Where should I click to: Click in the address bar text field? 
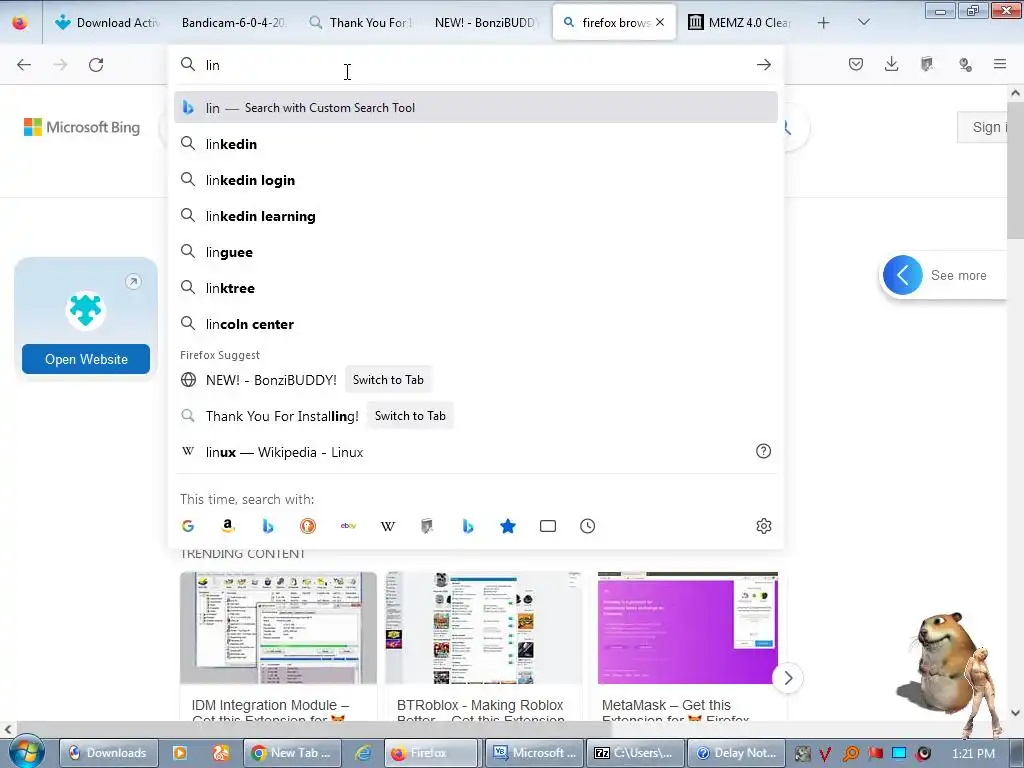tap(476, 65)
